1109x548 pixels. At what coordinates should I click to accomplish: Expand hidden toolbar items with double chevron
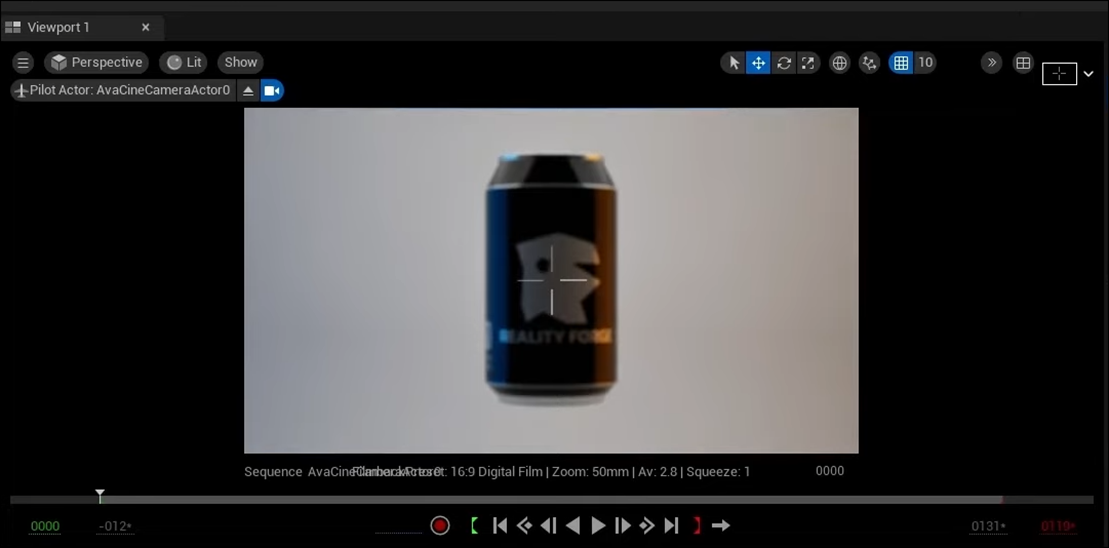(992, 63)
